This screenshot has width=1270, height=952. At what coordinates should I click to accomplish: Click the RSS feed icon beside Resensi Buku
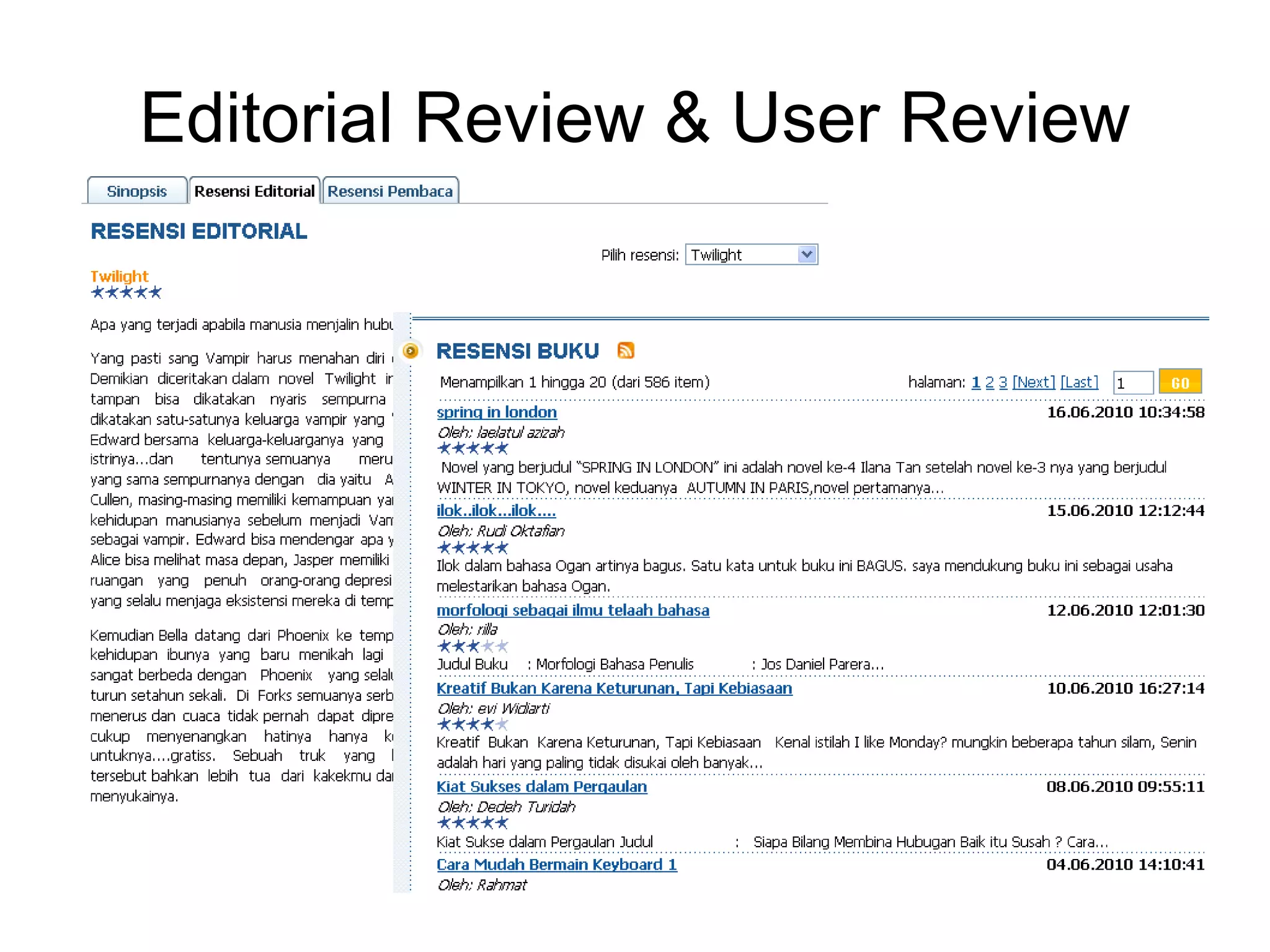626,350
